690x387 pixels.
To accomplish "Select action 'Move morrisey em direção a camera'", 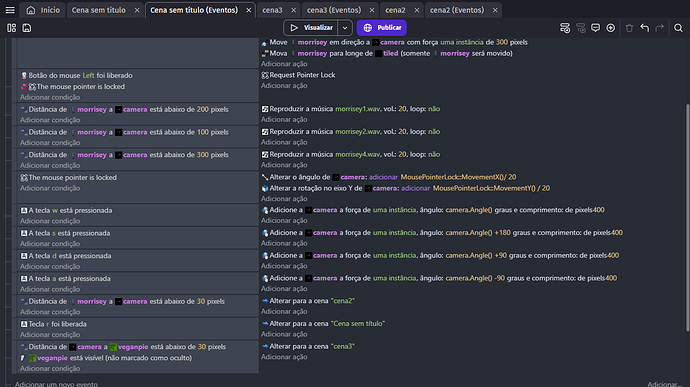I will (394, 42).
